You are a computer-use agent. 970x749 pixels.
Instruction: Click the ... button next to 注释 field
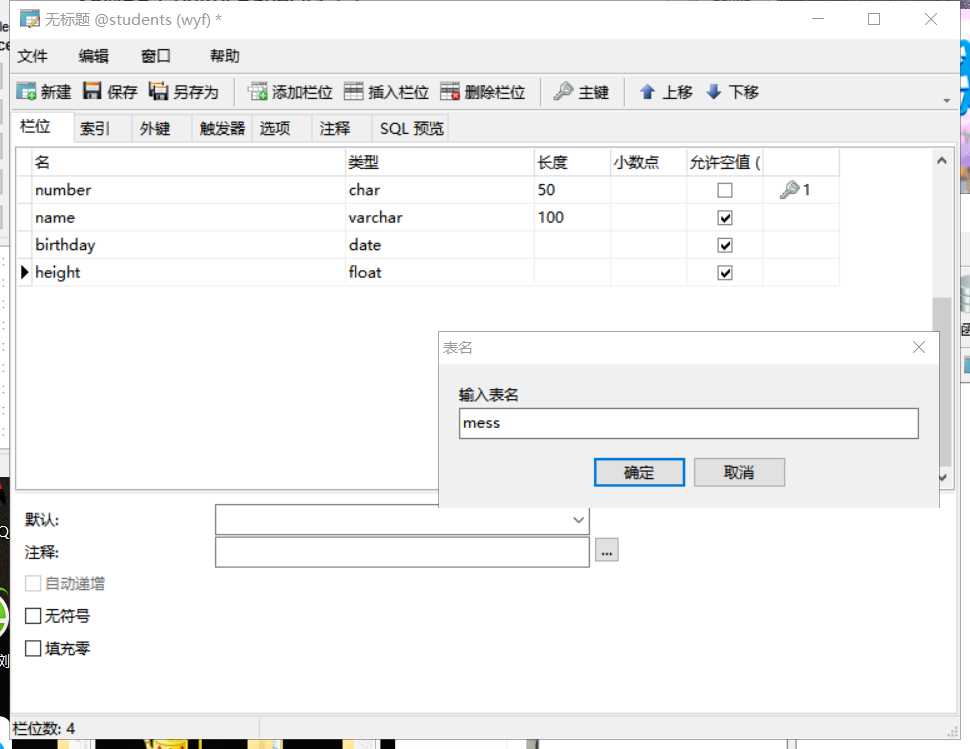click(607, 551)
